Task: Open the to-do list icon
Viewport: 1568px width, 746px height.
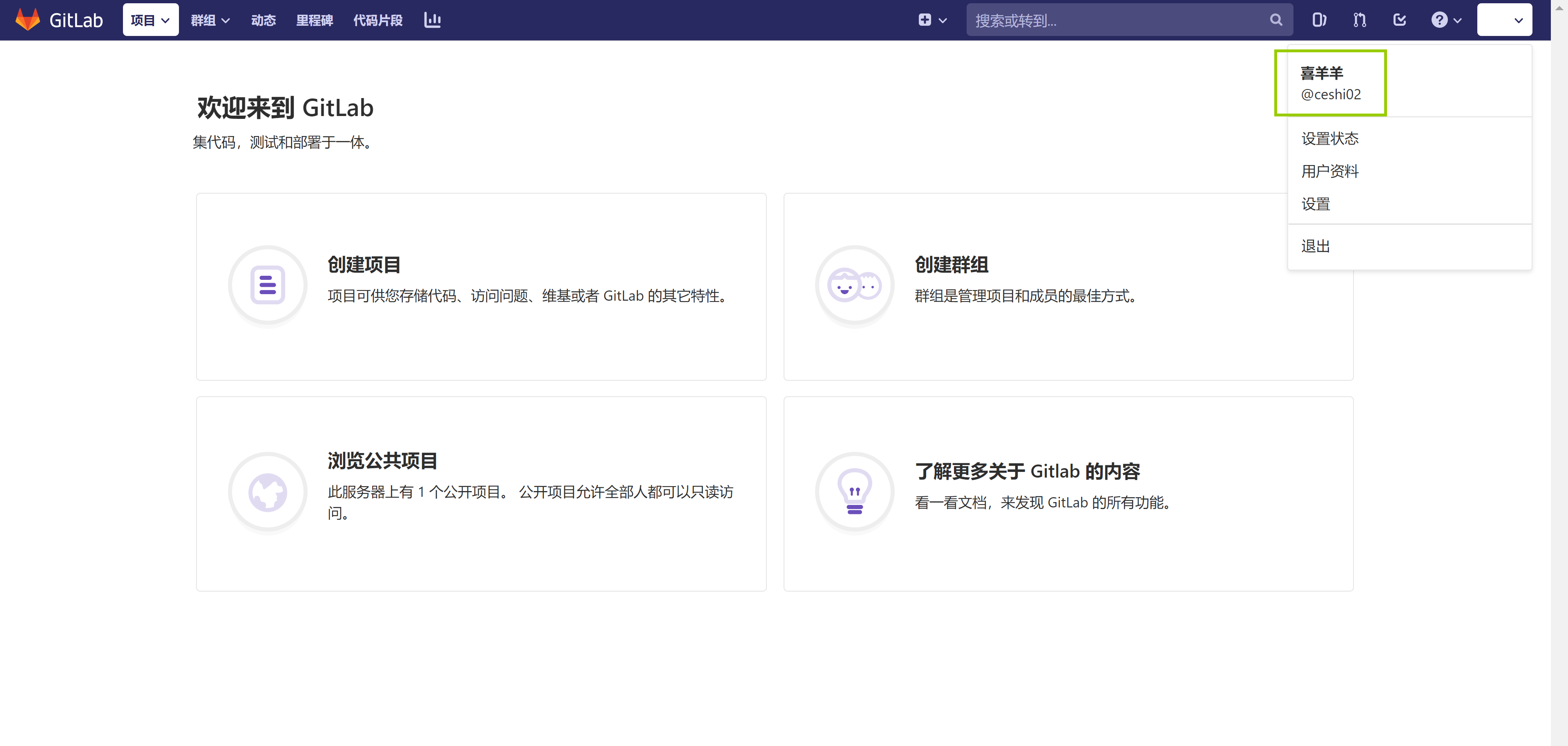Action: coord(1400,20)
